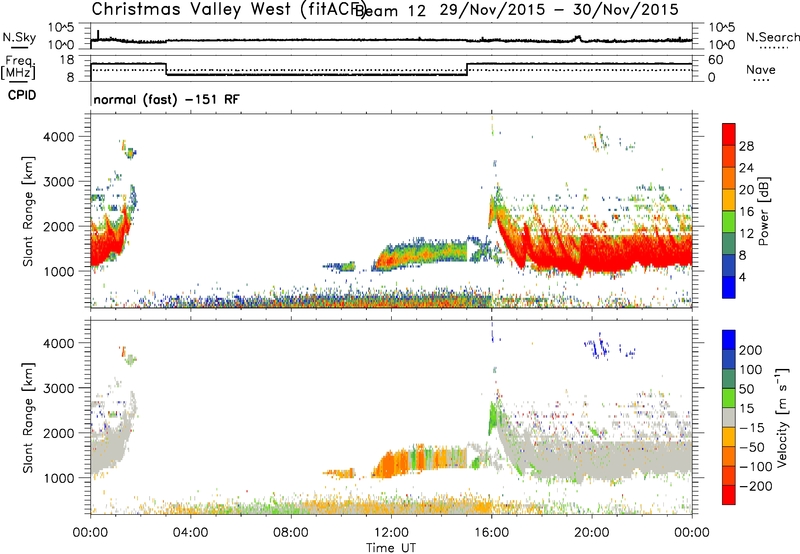Click the 'N.Search' legend label
The width and height of the screenshot is (800, 554).
click(773, 37)
